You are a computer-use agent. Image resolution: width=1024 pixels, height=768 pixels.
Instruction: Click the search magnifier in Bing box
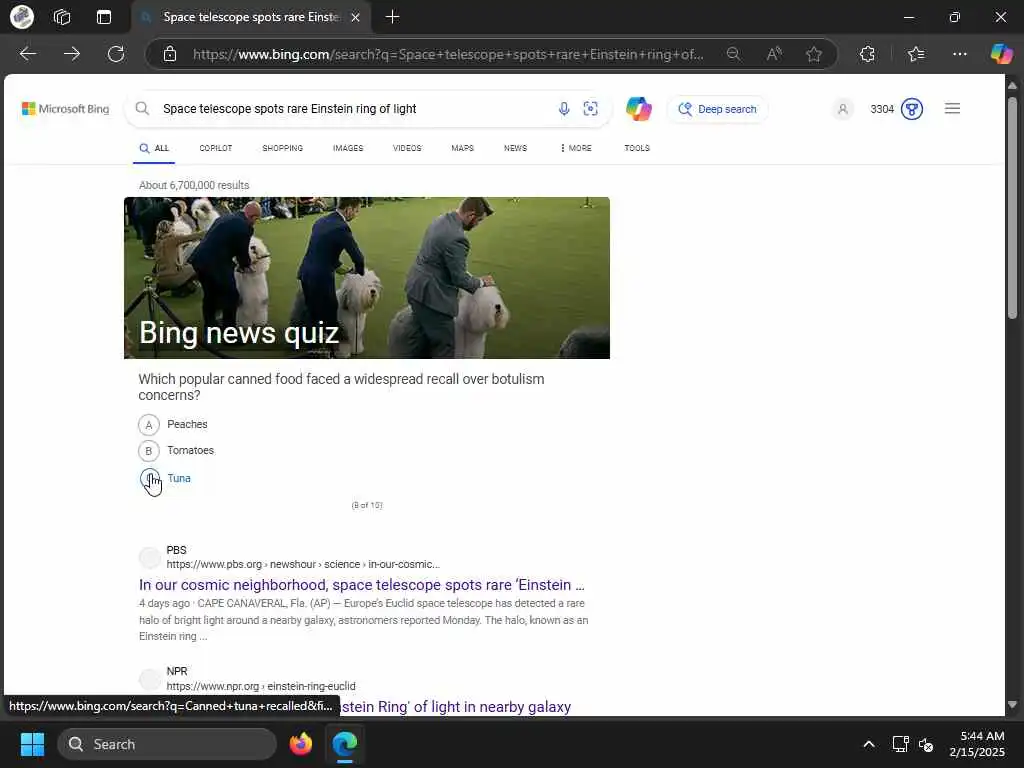pos(142,108)
